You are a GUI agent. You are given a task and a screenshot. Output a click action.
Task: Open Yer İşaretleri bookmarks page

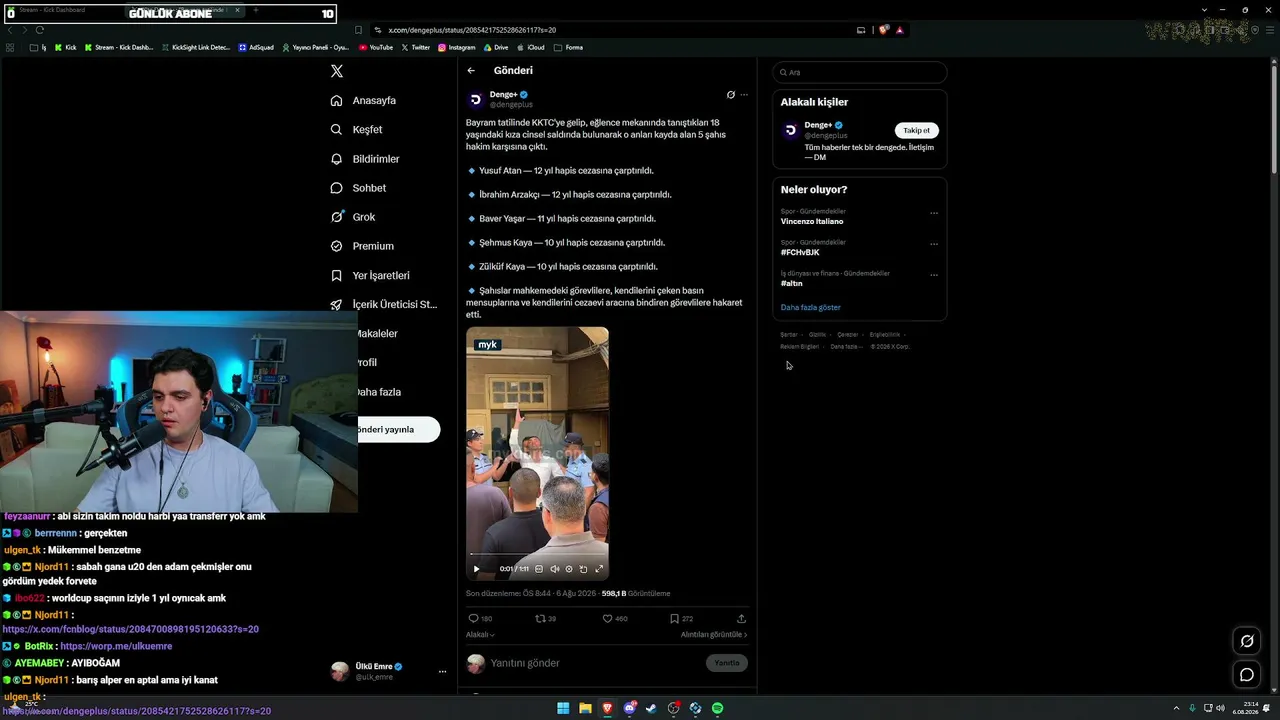[x=370, y=275]
